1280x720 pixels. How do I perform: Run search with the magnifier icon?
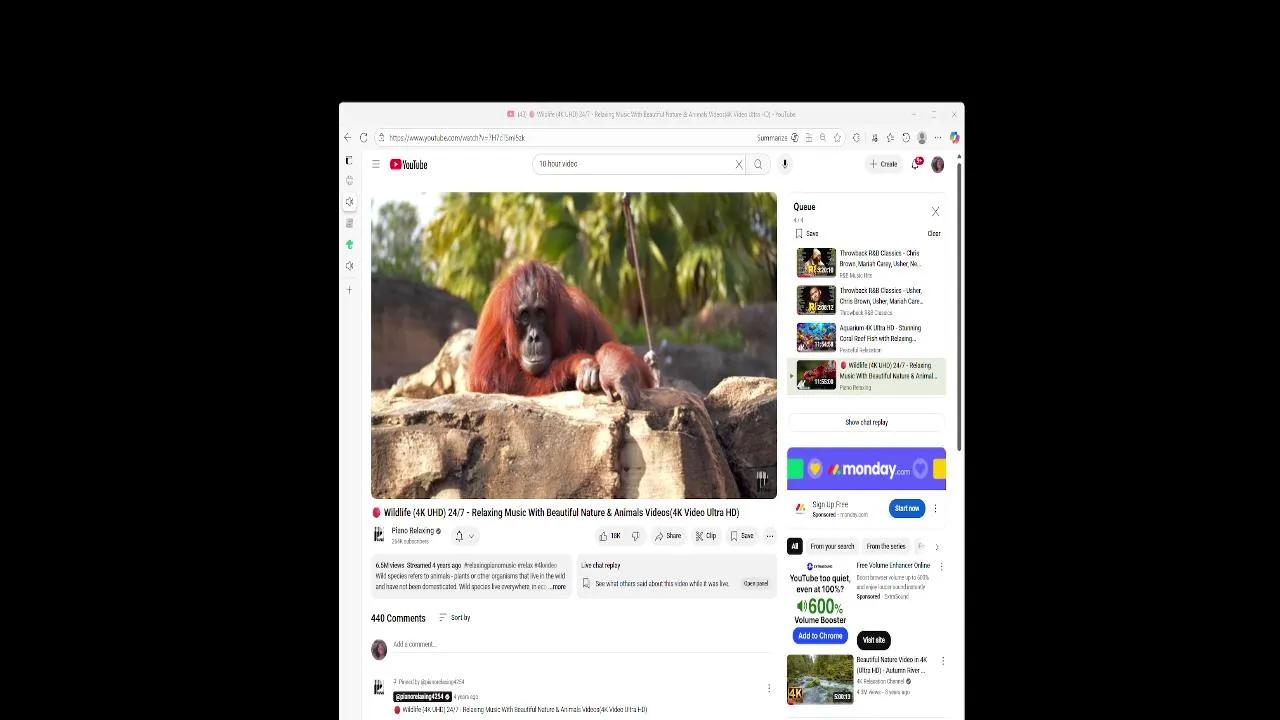click(x=758, y=164)
